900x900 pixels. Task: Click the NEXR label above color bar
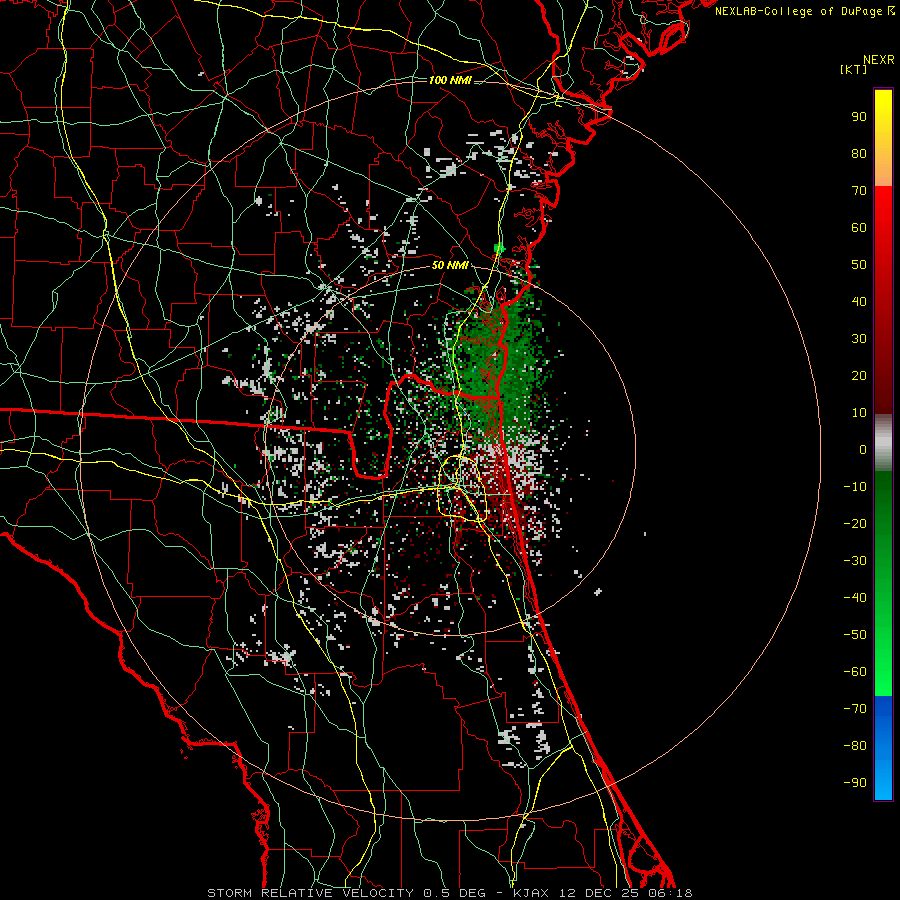pyautogui.click(x=879, y=60)
